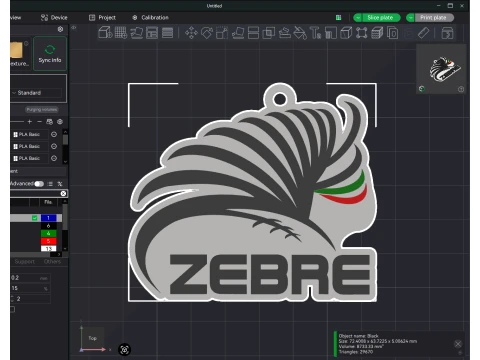The height and width of the screenshot is (360, 480).
Task: Remove a filament with the minus icon
Action: click(x=39, y=122)
